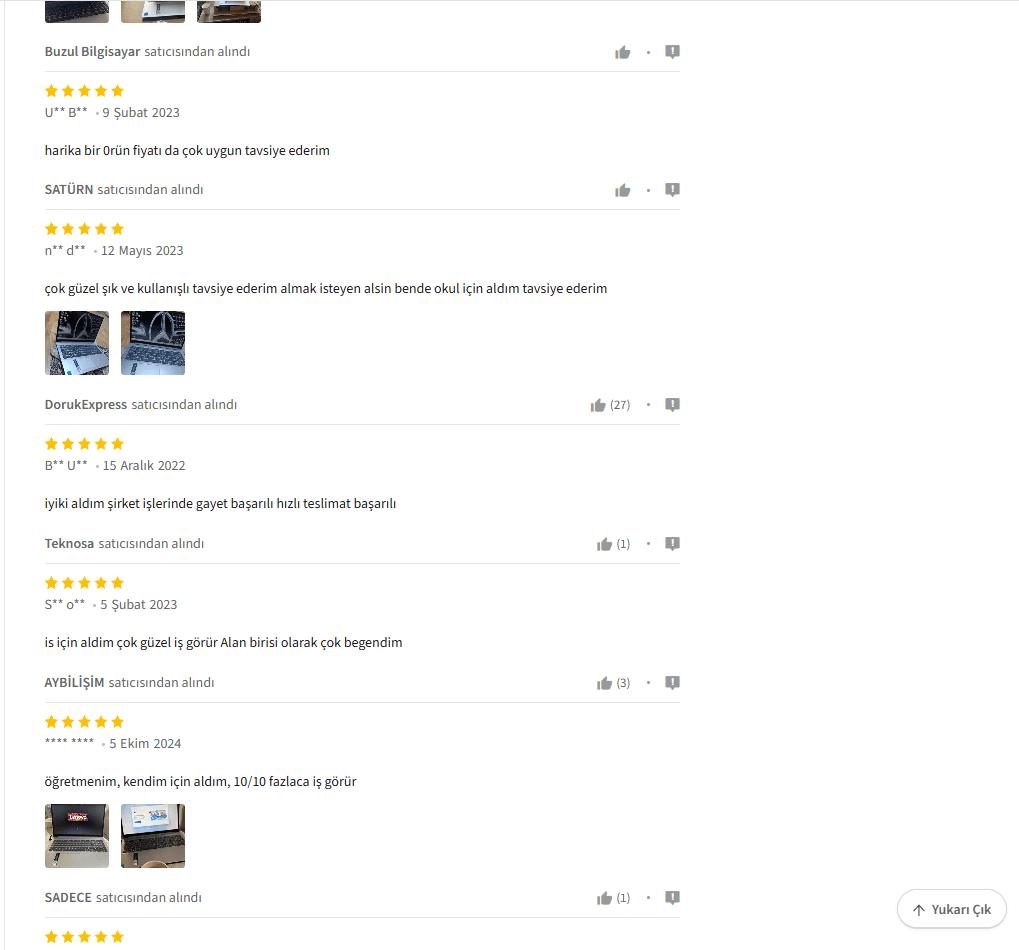This screenshot has width=1019, height=950.
Task: View second photo in 5 Ekim 2024 review
Action: 153,836
